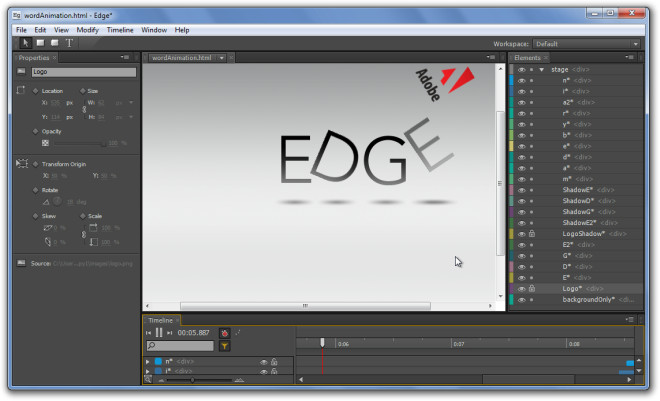Screen dimensions: 660x401
Task: Pause the animation playback
Action: click(159, 333)
